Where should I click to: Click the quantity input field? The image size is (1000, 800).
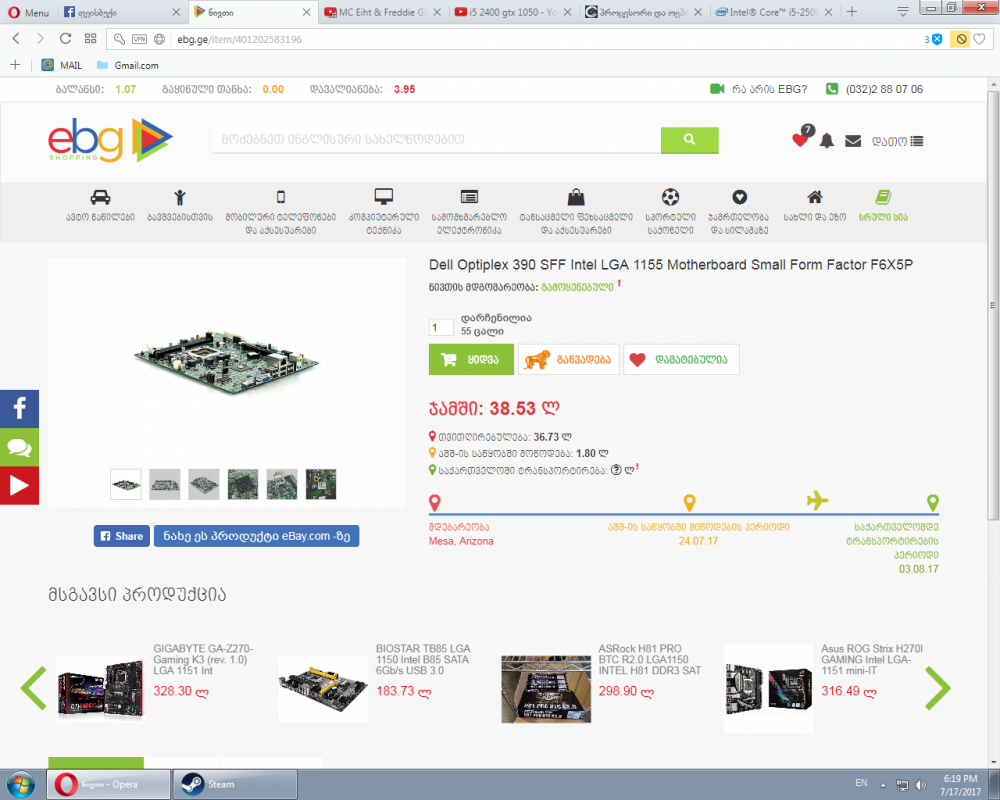(x=441, y=327)
